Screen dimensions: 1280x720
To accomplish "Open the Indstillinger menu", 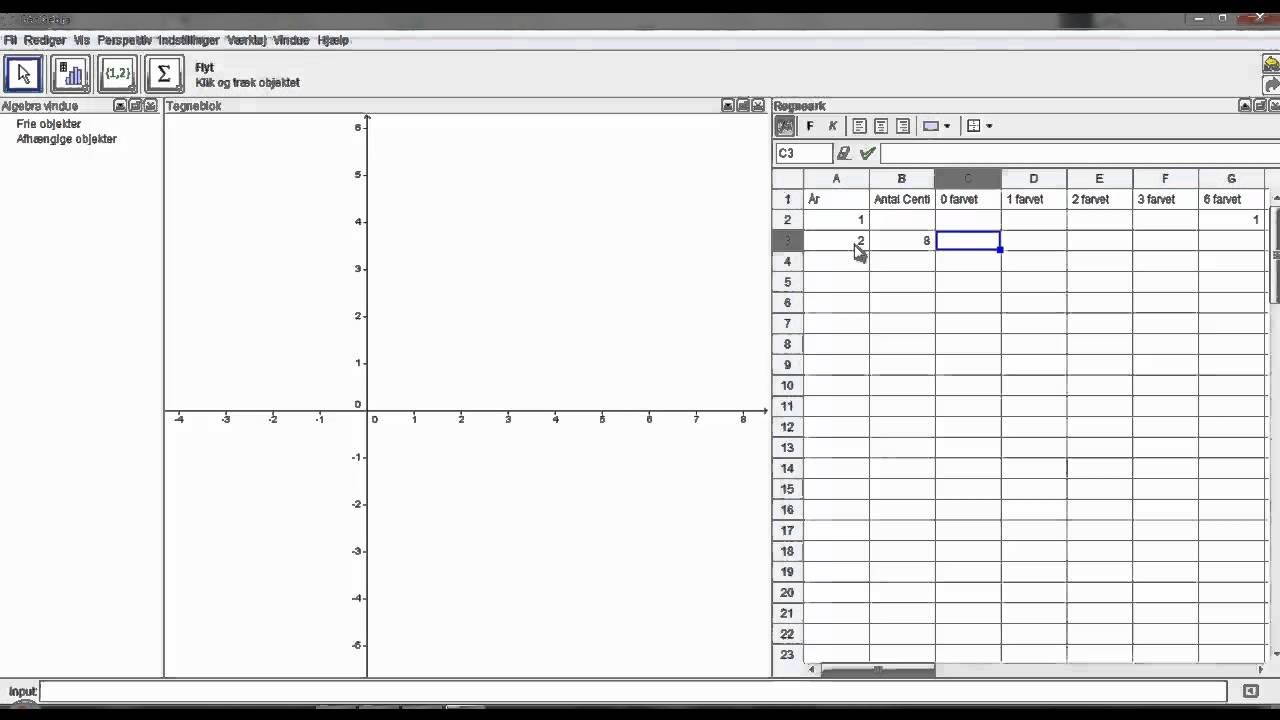I will pos(188,40).
